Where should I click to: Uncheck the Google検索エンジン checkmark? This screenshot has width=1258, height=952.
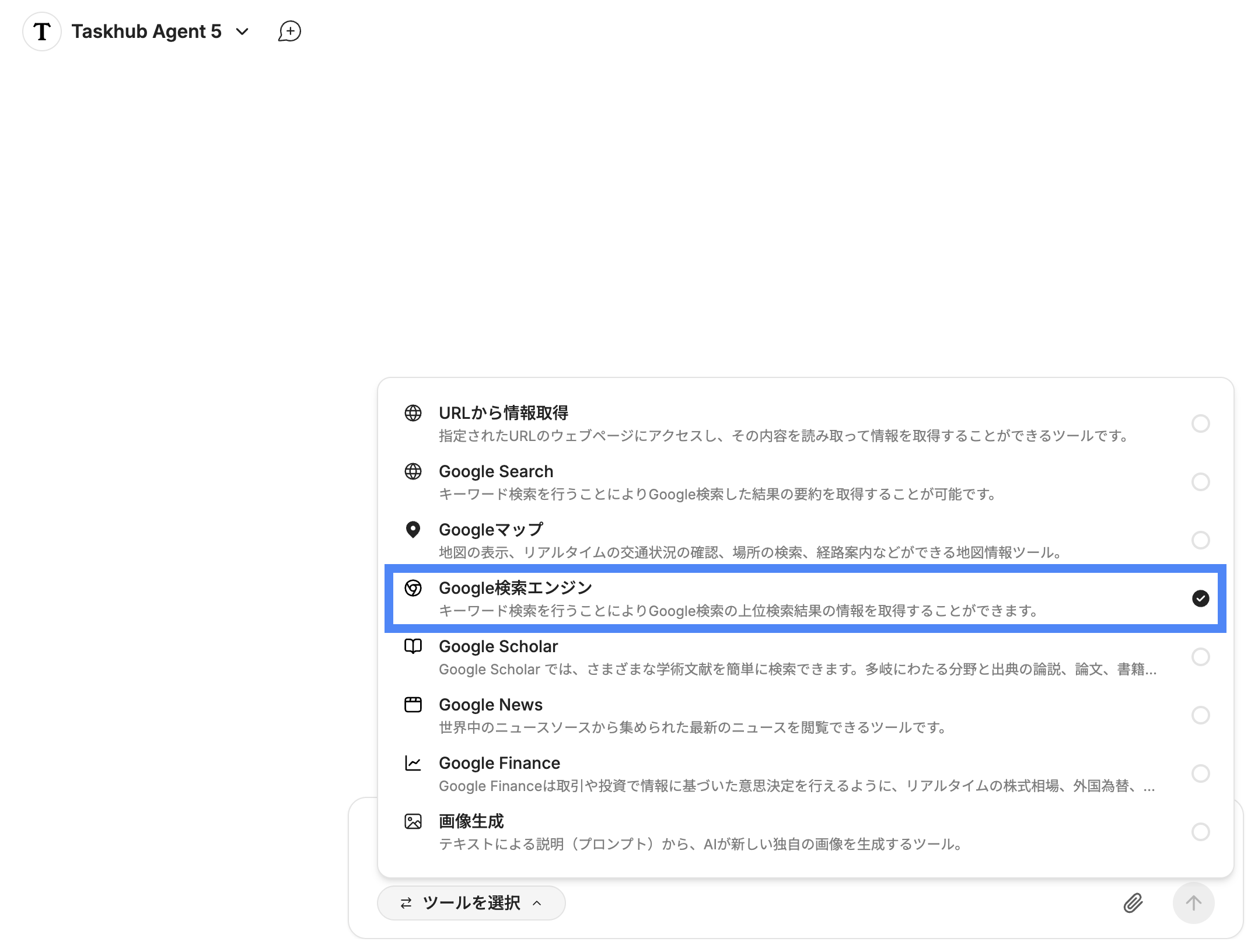point(1200,598)
